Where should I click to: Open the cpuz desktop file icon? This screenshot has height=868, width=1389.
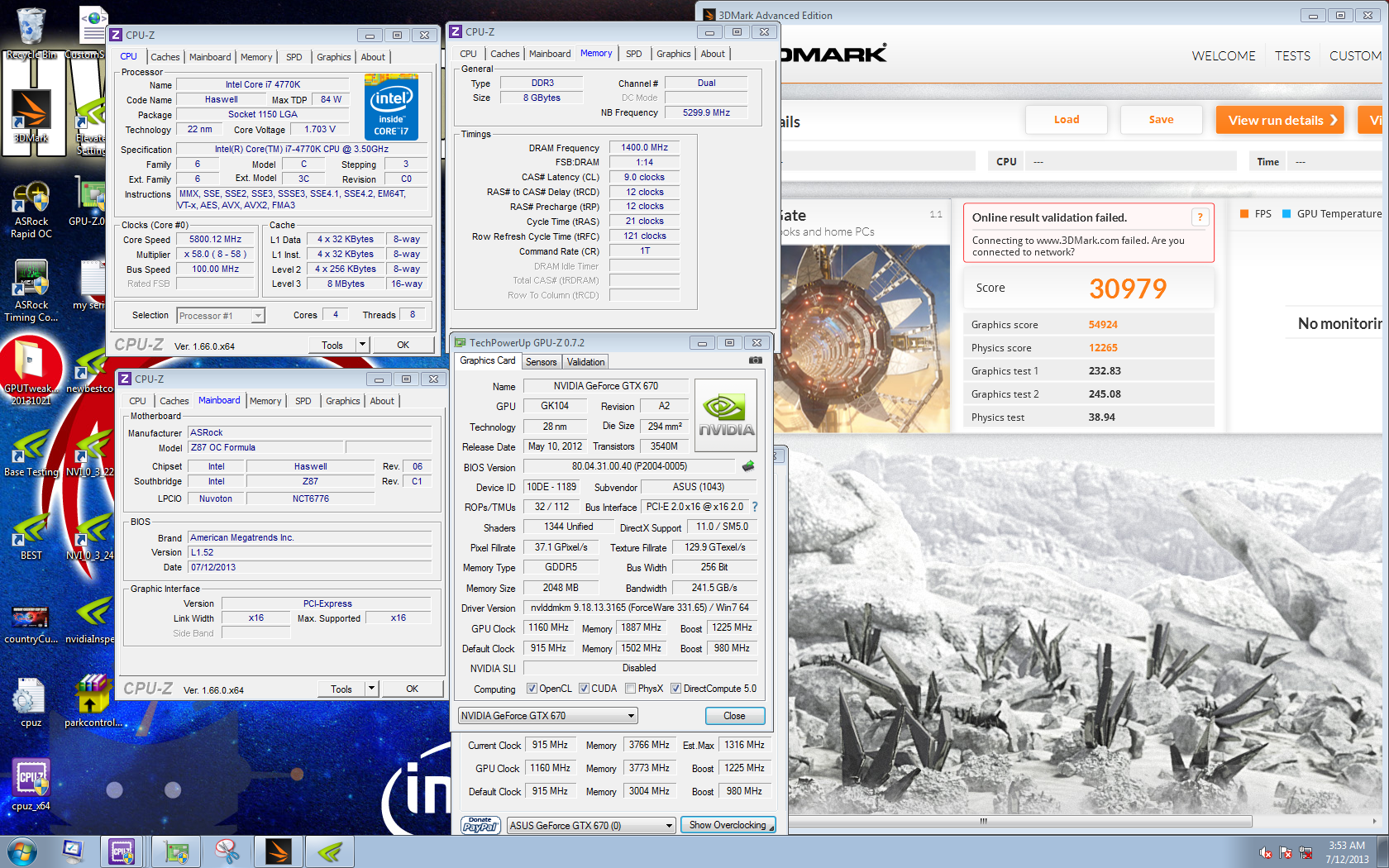(31, 703)
